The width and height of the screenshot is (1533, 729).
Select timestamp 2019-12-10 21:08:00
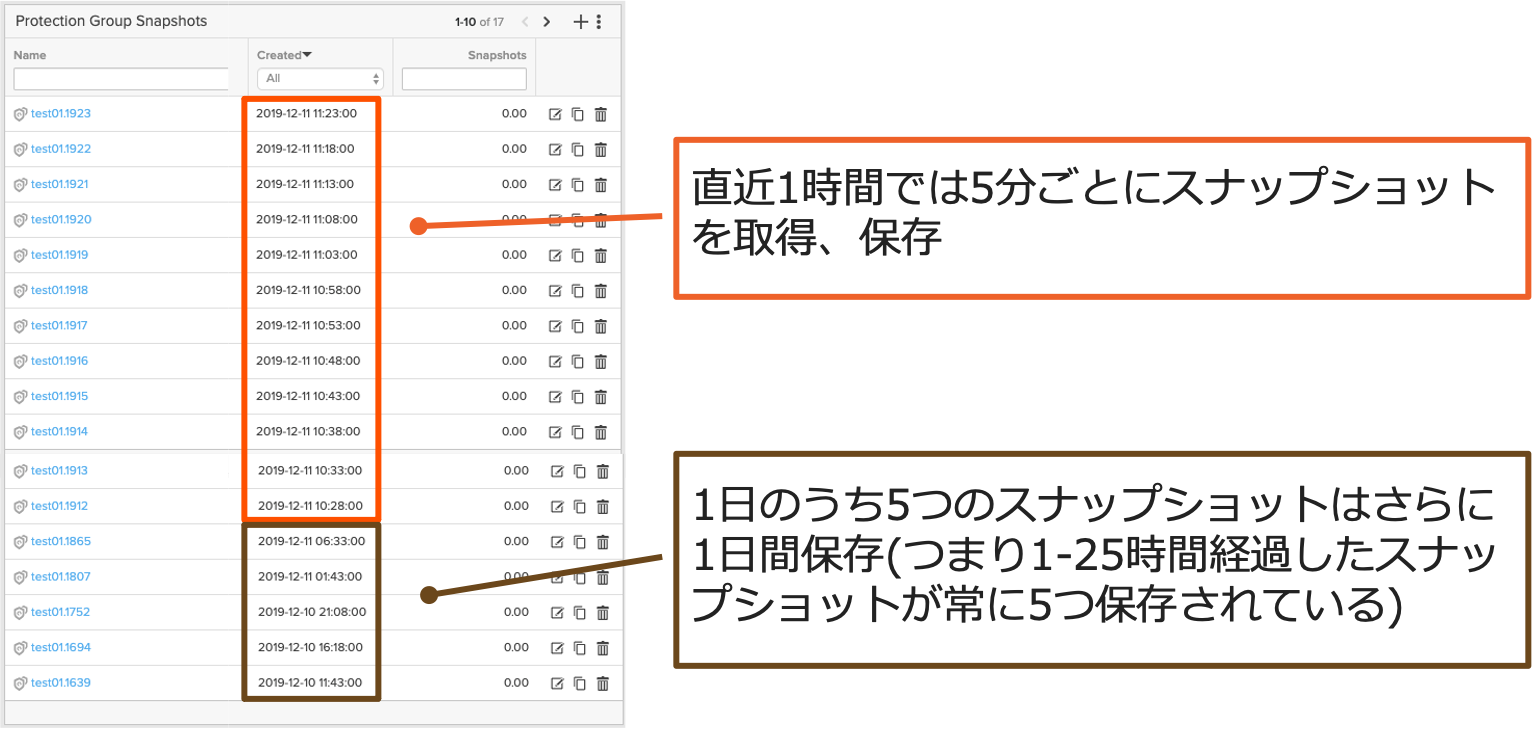pos(311,612)
